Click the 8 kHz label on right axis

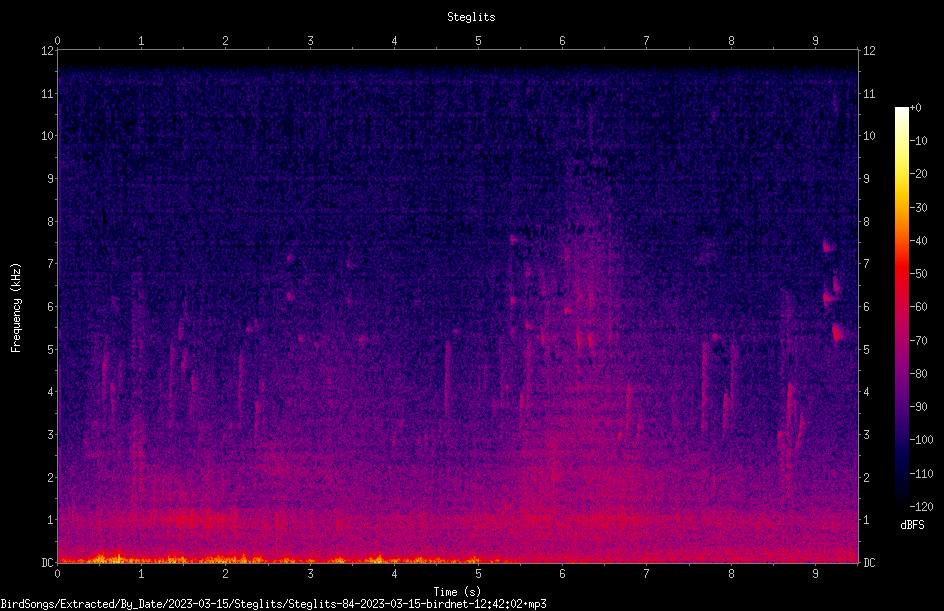[866, 222]
